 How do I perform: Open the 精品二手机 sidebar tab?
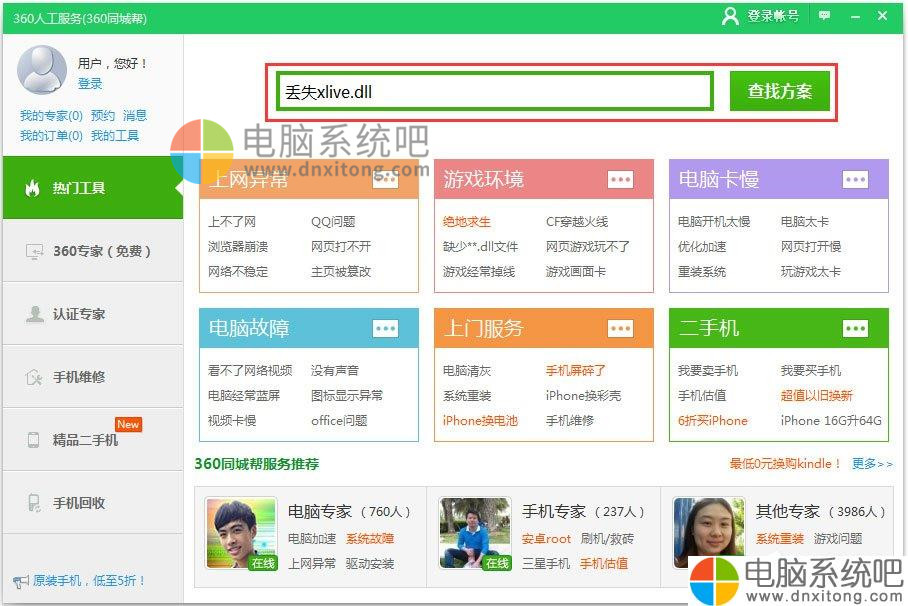coord(93,440)
